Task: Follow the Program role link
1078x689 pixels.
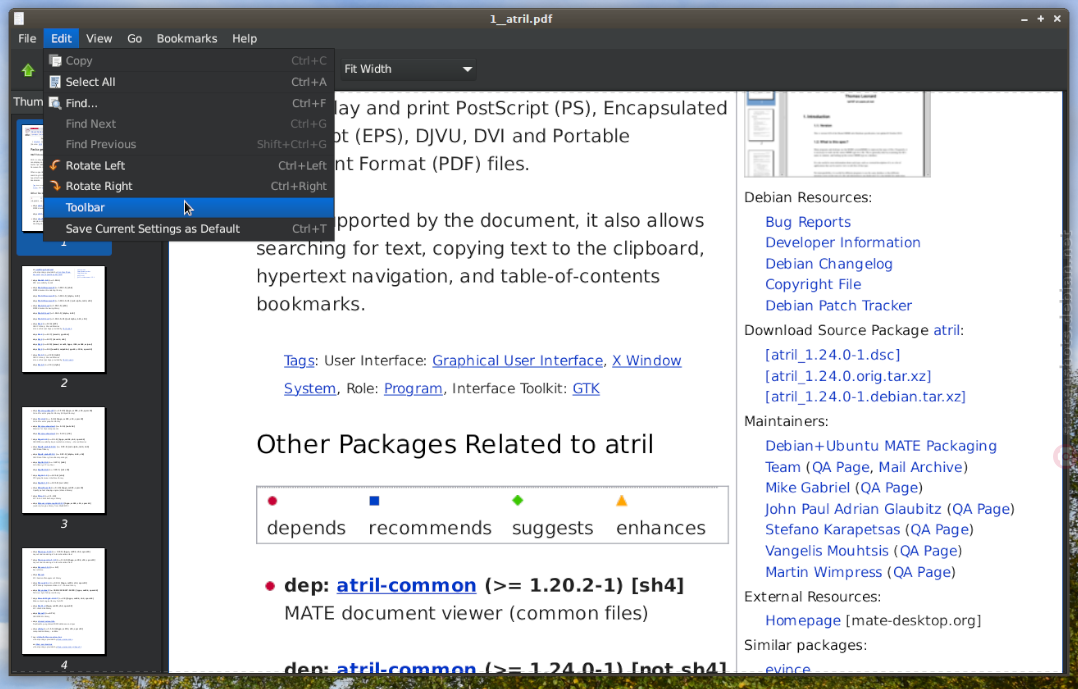Action: [413, 389]
